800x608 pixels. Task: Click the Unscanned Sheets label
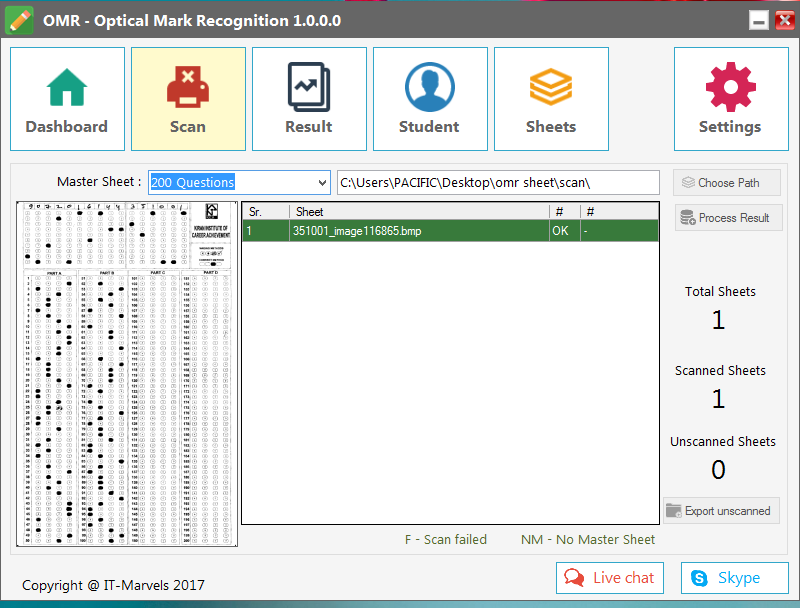click(722, 441)
